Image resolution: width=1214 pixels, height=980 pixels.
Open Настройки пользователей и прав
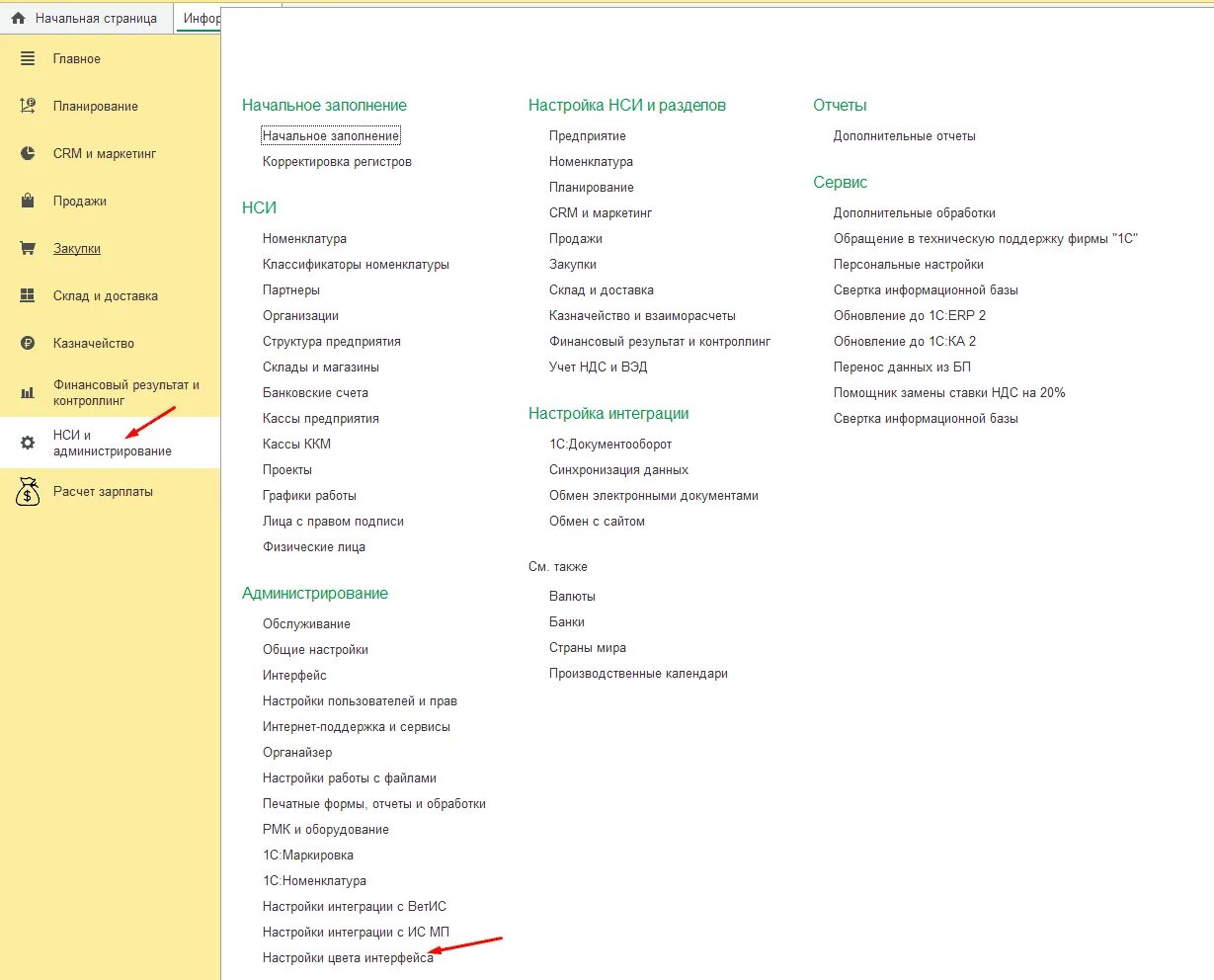pyautogui.click(x=360, y=701)
